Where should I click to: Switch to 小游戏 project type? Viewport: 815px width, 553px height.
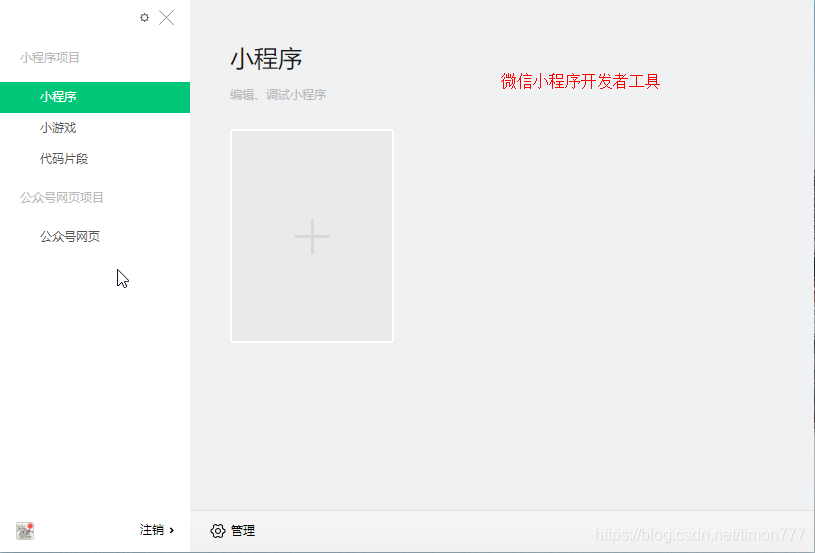pyautogui.click(x=95, y=128)
